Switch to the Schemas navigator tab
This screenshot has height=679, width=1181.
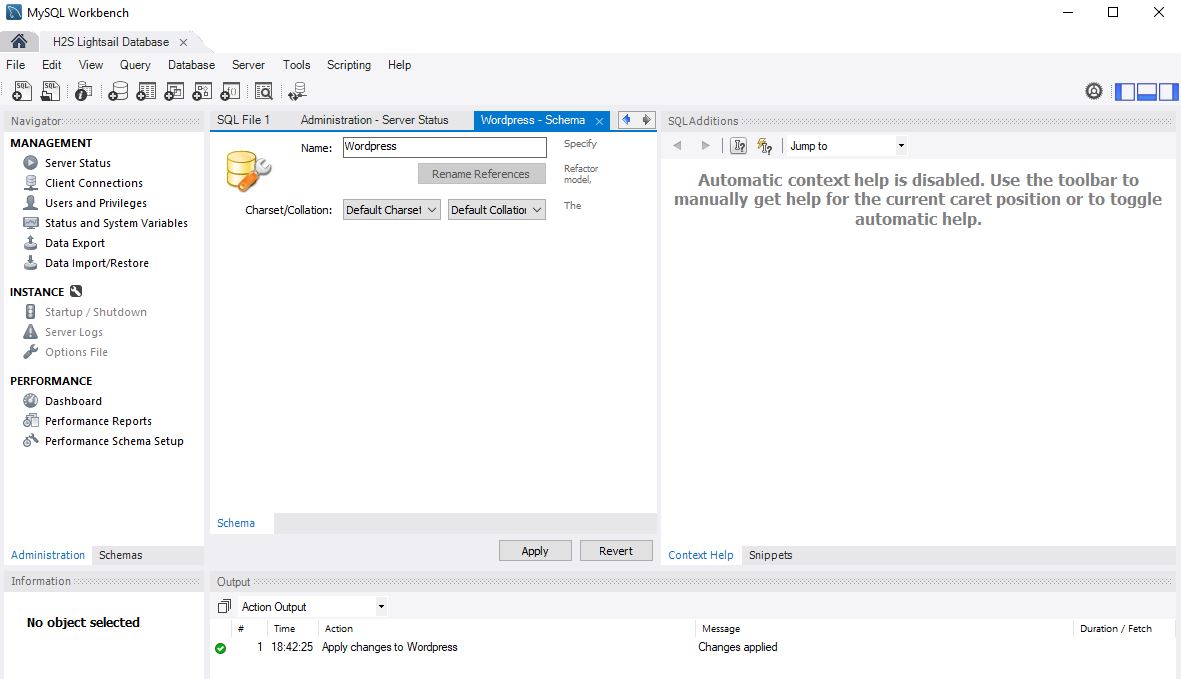(121, 555)
